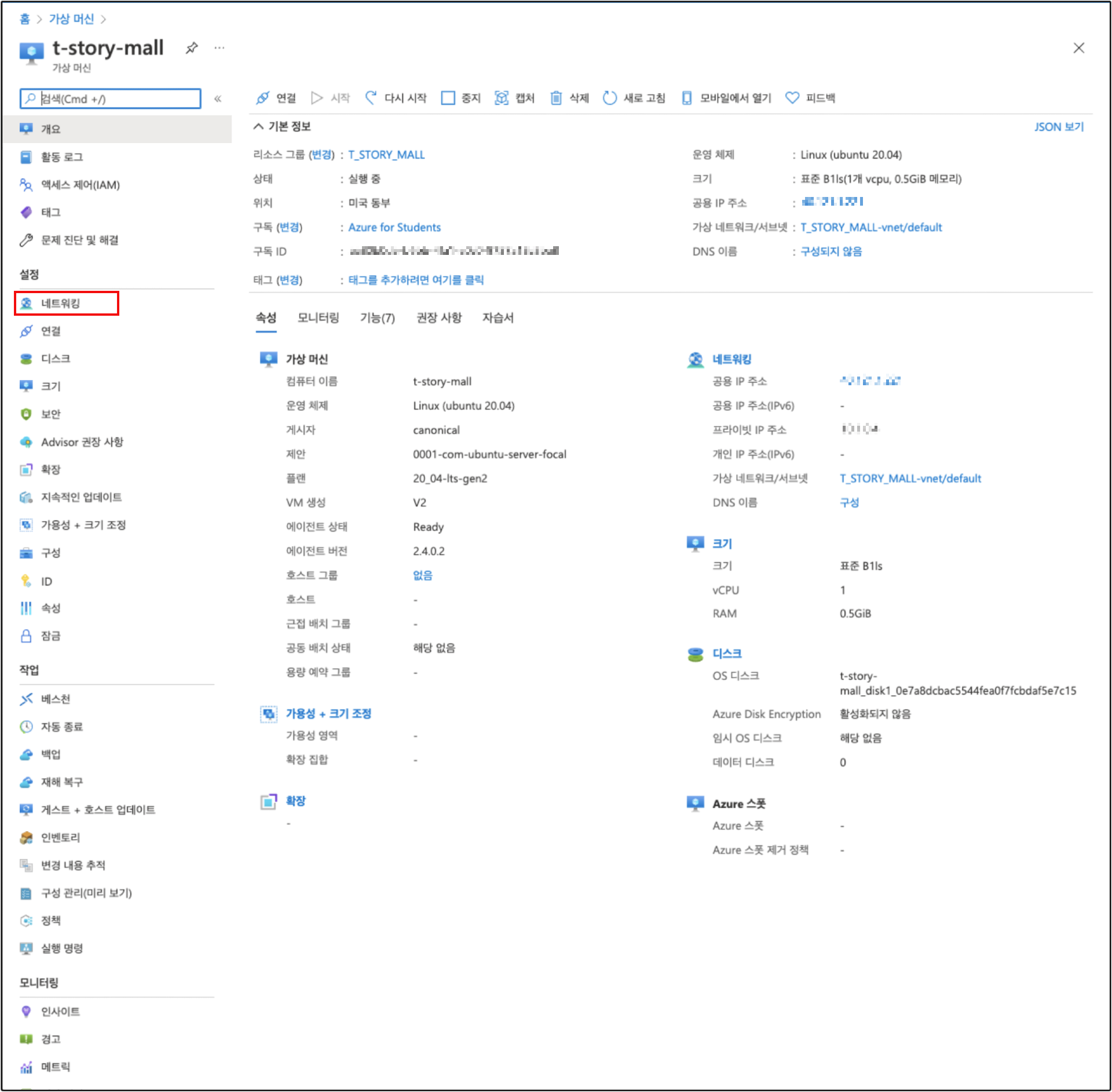The width and height of the screenshot is (1112, 1092).
Task: Click the 중지 (Stop) toolbar button
Action: click(x=461, y=98)
